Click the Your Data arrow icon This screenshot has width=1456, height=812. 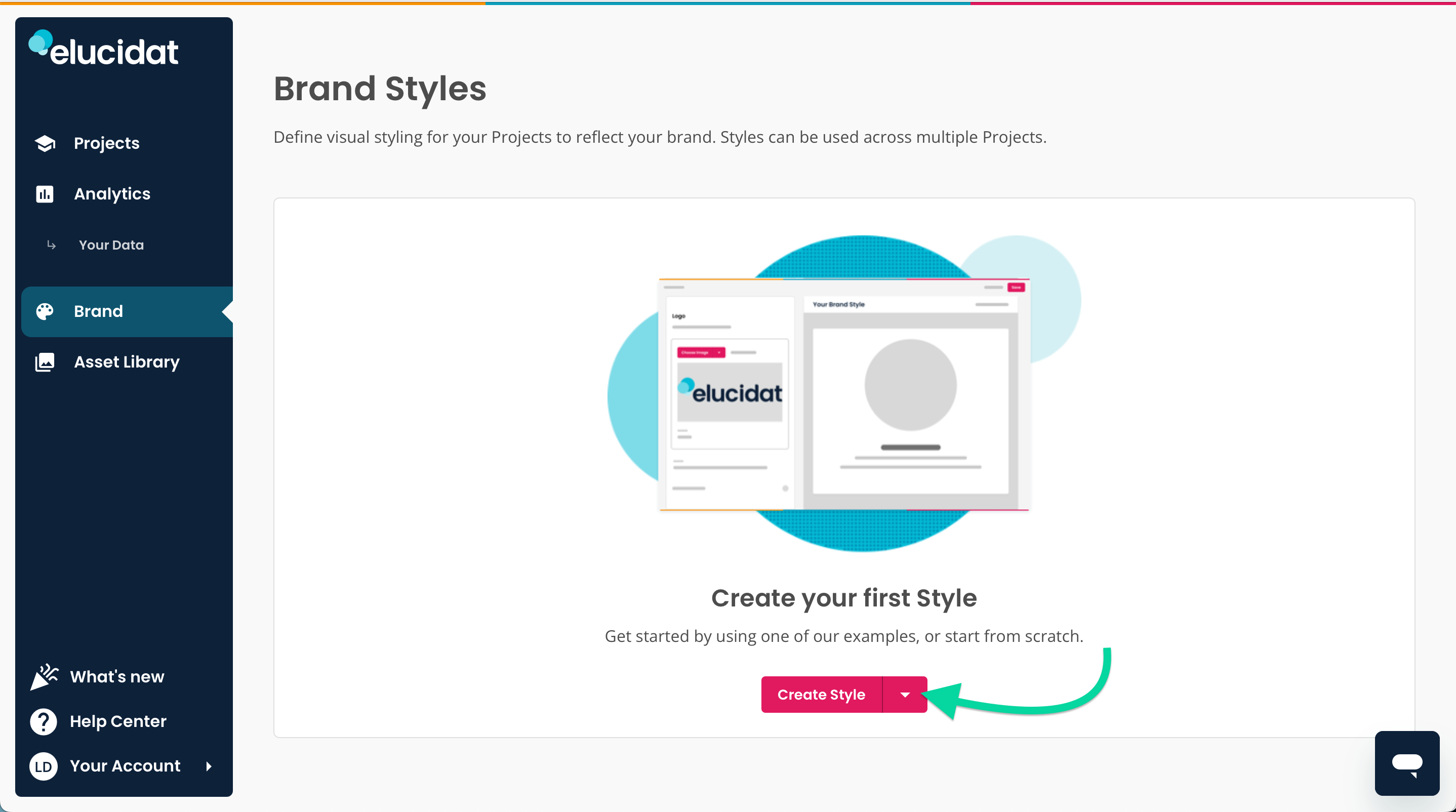tap(52, 245)
